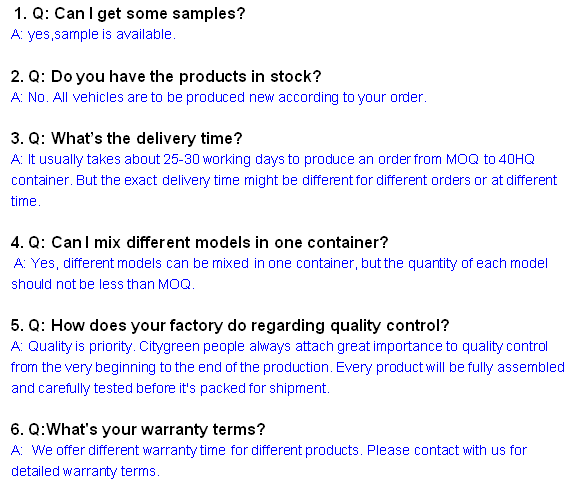Click the line 'detailed warranty terms'

click(x=85, y=471)
